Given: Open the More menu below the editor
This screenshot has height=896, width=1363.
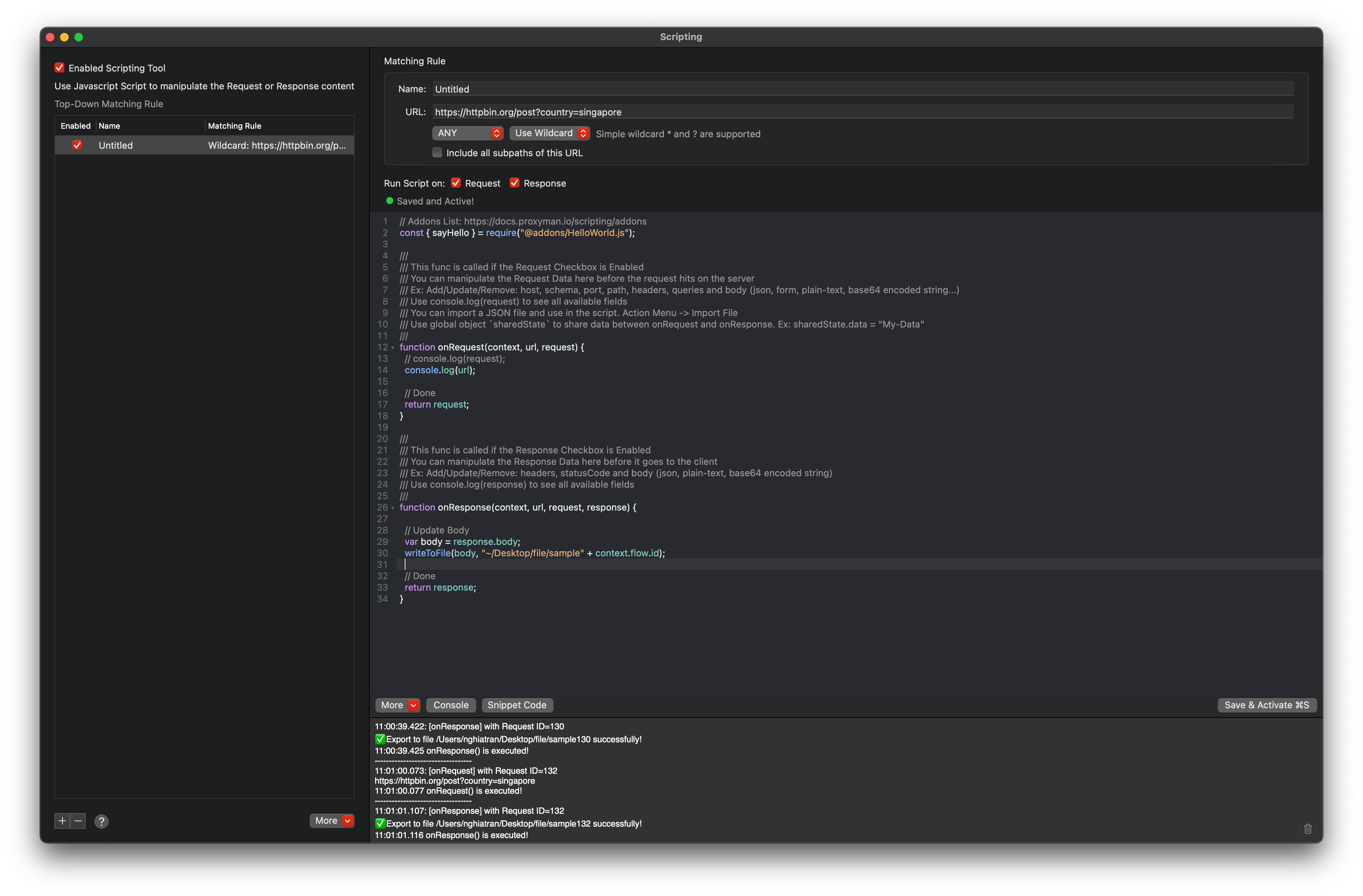Looking at the screenshot, I should pos(398,705).
